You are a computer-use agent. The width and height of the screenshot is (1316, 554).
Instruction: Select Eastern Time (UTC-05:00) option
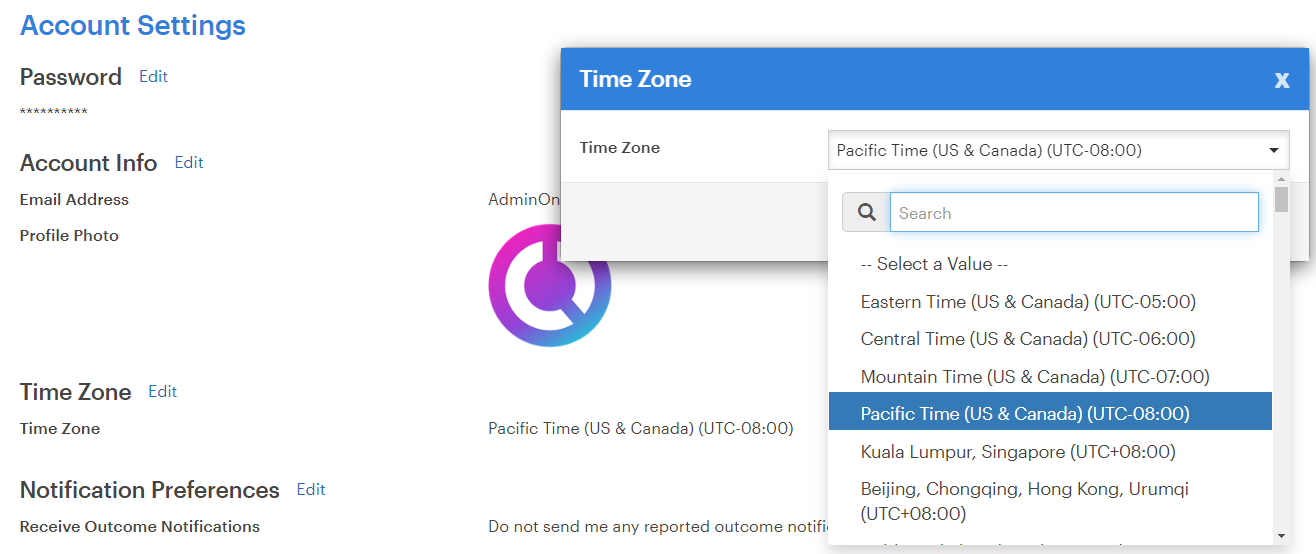(1028, 302)
